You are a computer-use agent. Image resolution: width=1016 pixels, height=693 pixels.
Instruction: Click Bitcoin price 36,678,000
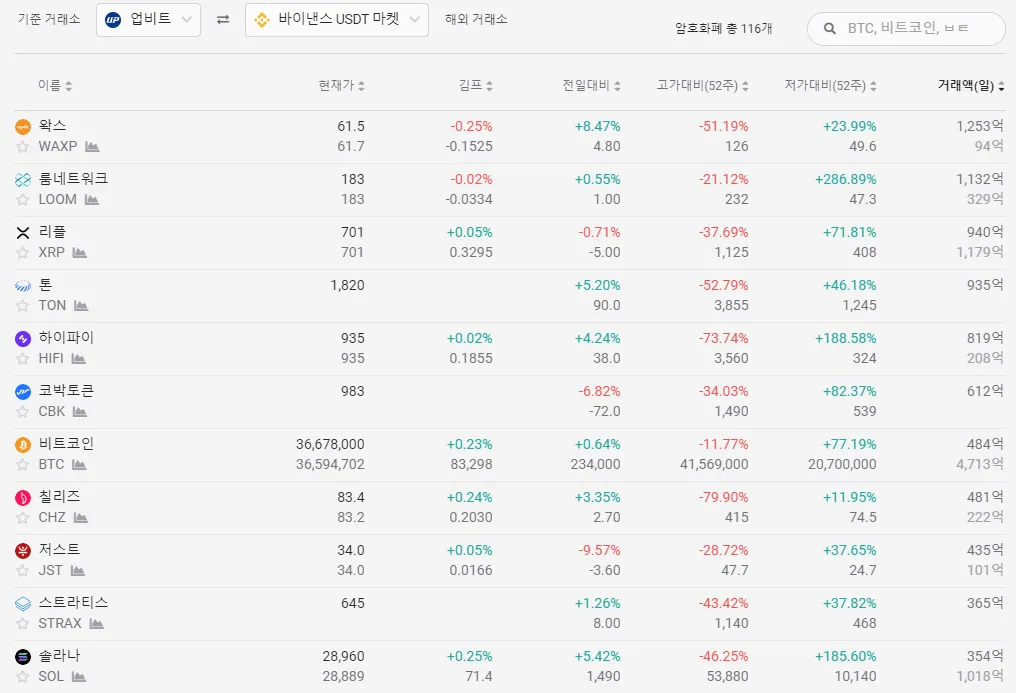point(330,444)
